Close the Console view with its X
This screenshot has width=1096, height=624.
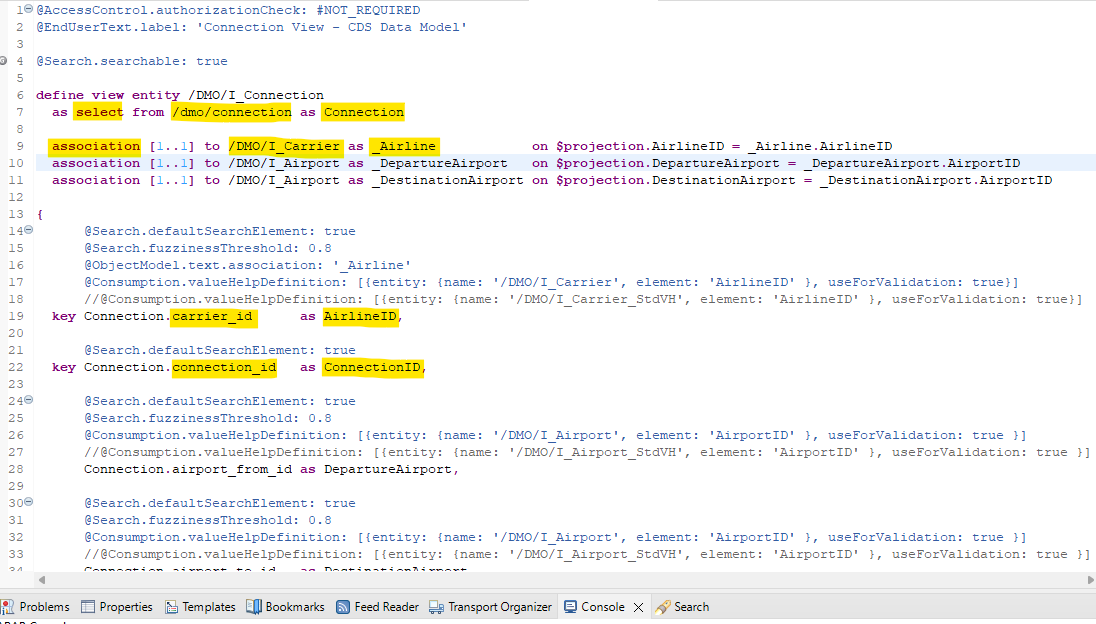tap(638, 607)
